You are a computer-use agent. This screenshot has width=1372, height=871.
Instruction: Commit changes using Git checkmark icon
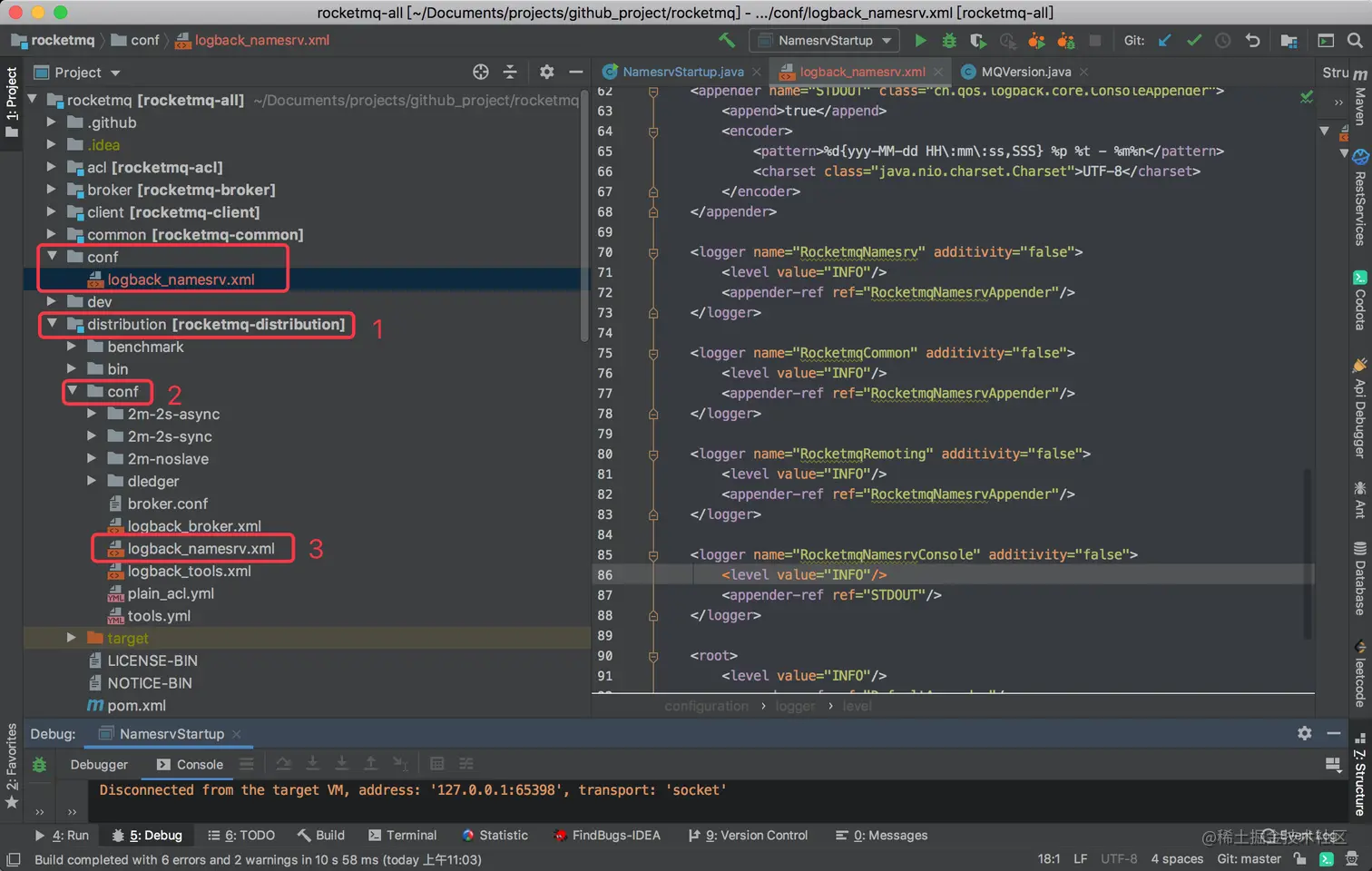[x=1194, y=40]
